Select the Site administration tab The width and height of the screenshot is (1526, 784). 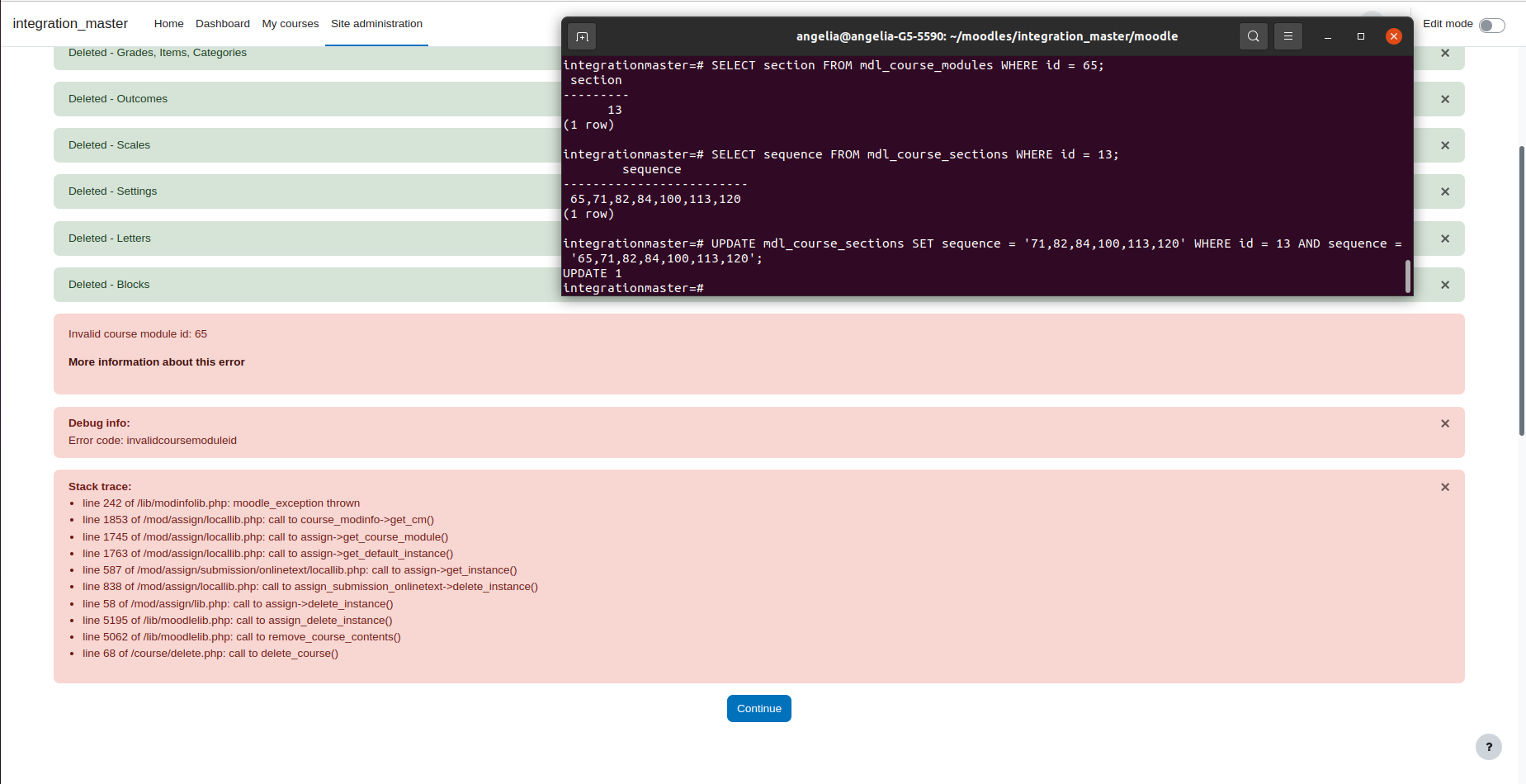tap(376, 24)
